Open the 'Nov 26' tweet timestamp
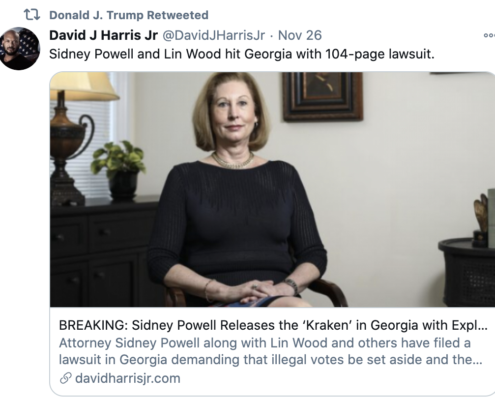 pyautogui.click(x=300, y=35)
